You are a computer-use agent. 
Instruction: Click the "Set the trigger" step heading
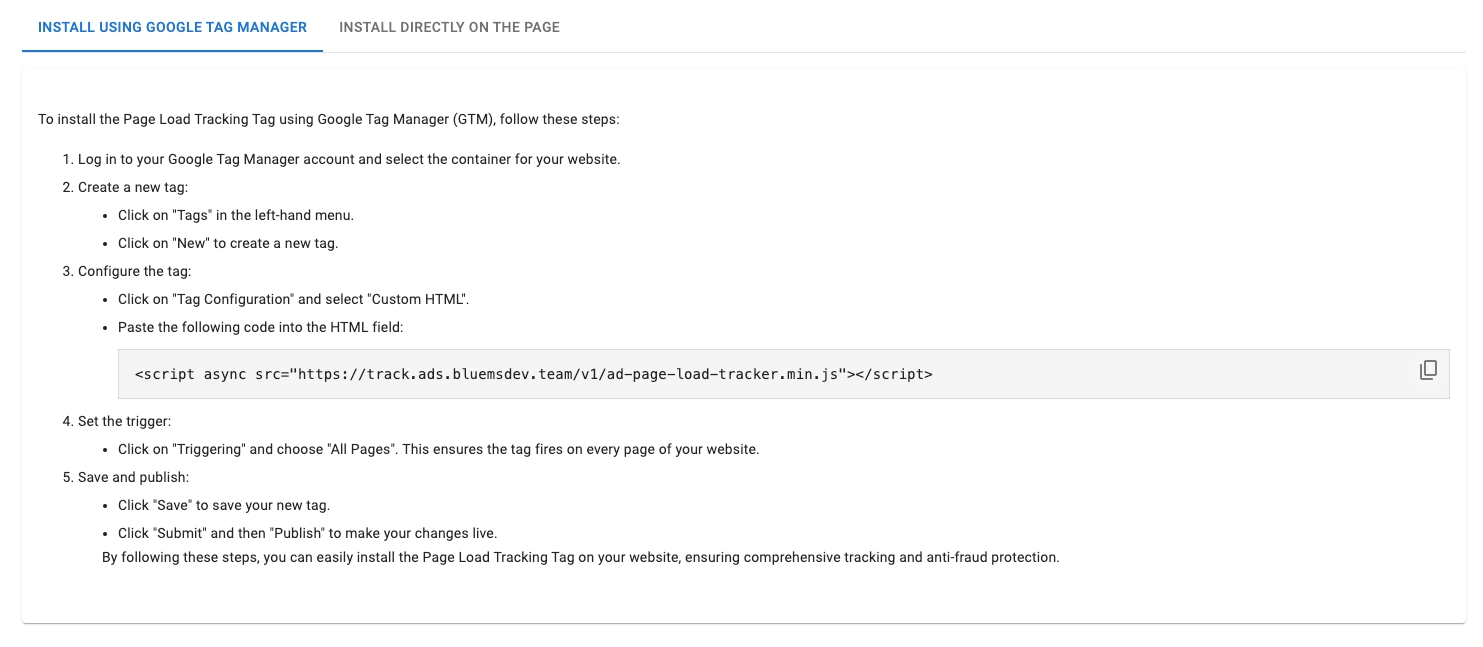124,421
